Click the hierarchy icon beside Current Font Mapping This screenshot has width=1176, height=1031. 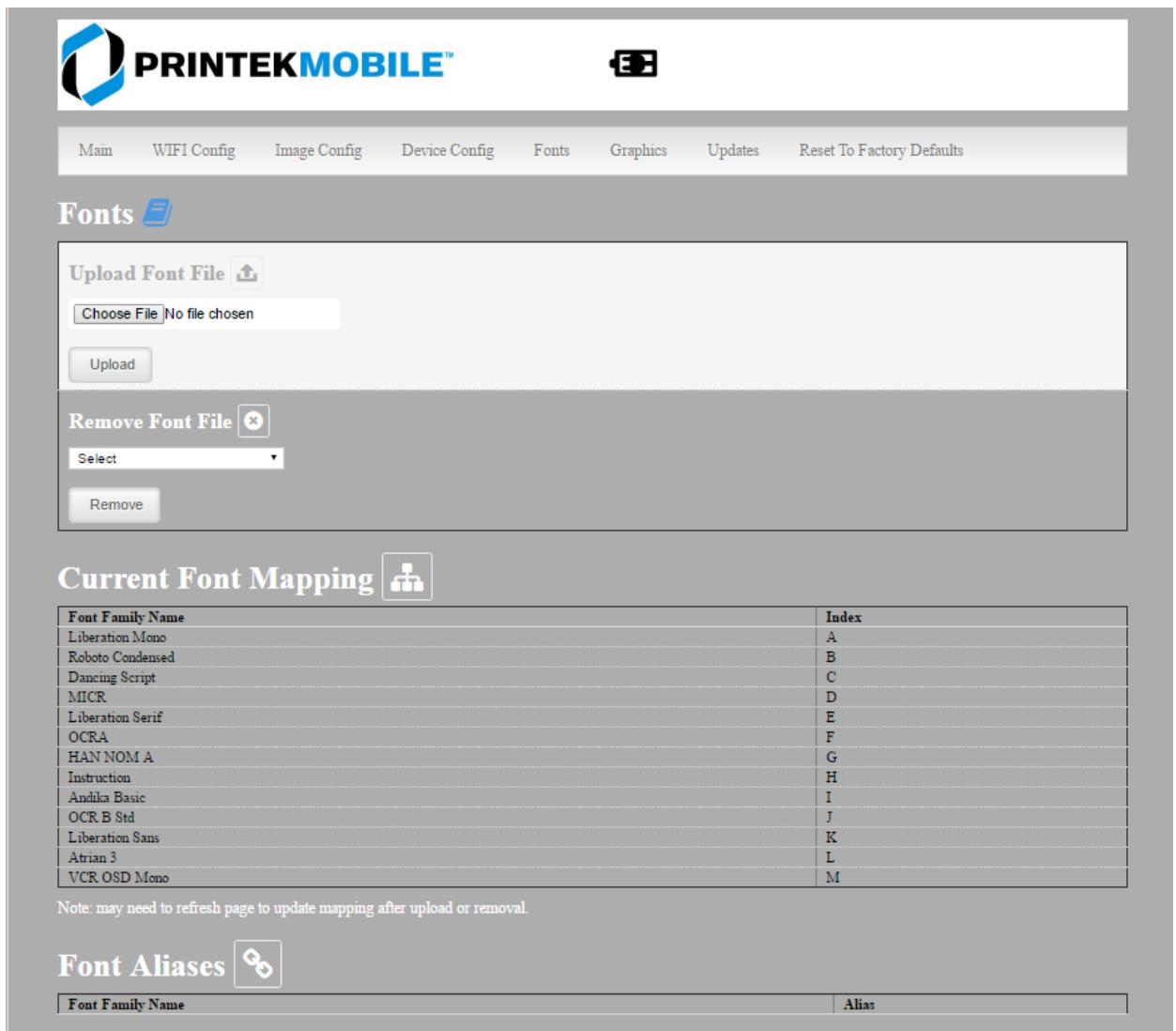coord(407,577)
